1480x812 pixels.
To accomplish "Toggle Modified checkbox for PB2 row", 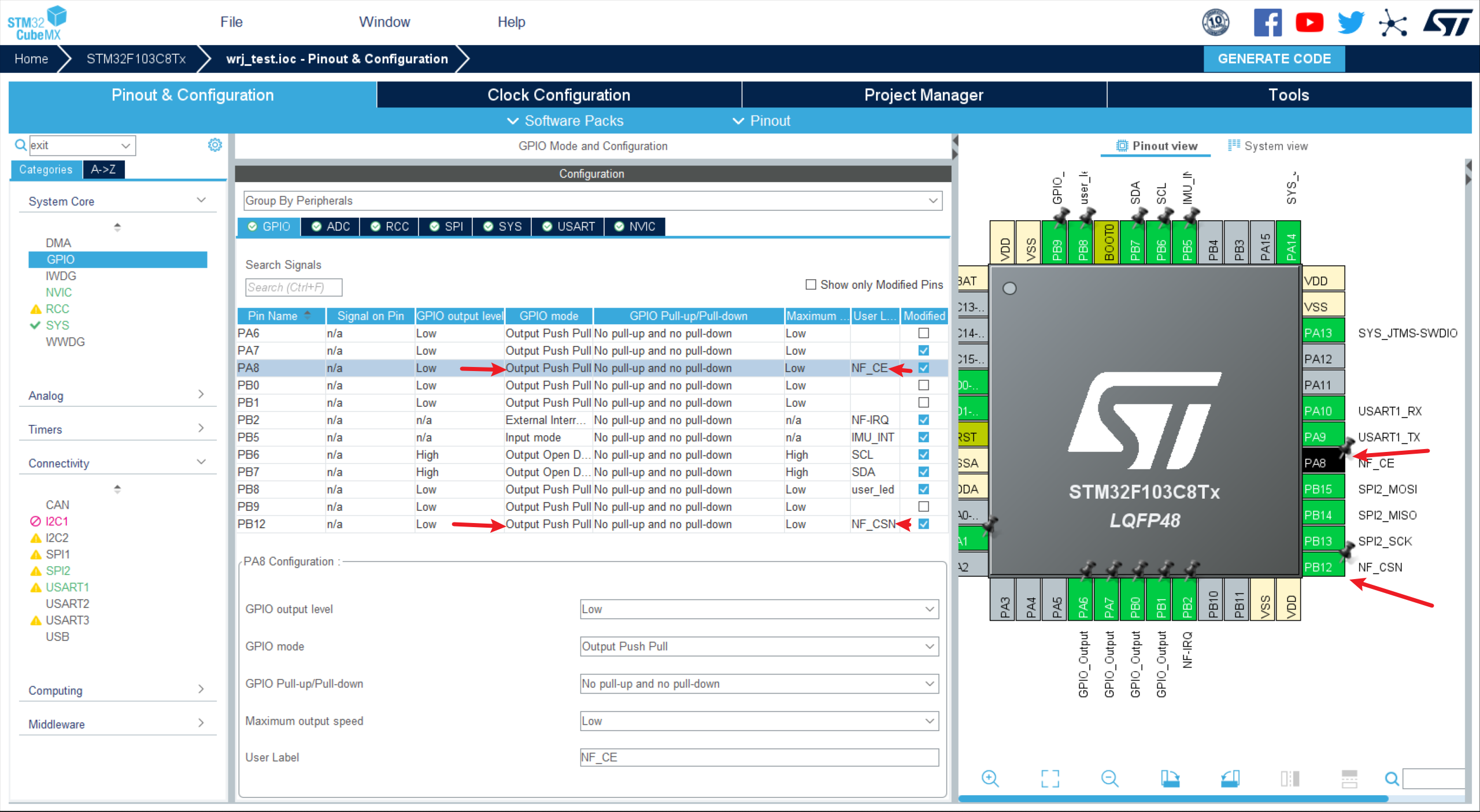I will click(924, 420).
